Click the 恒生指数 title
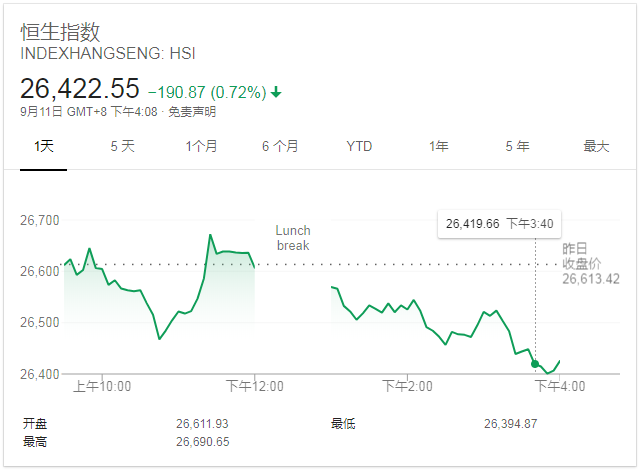 [60, 32]
